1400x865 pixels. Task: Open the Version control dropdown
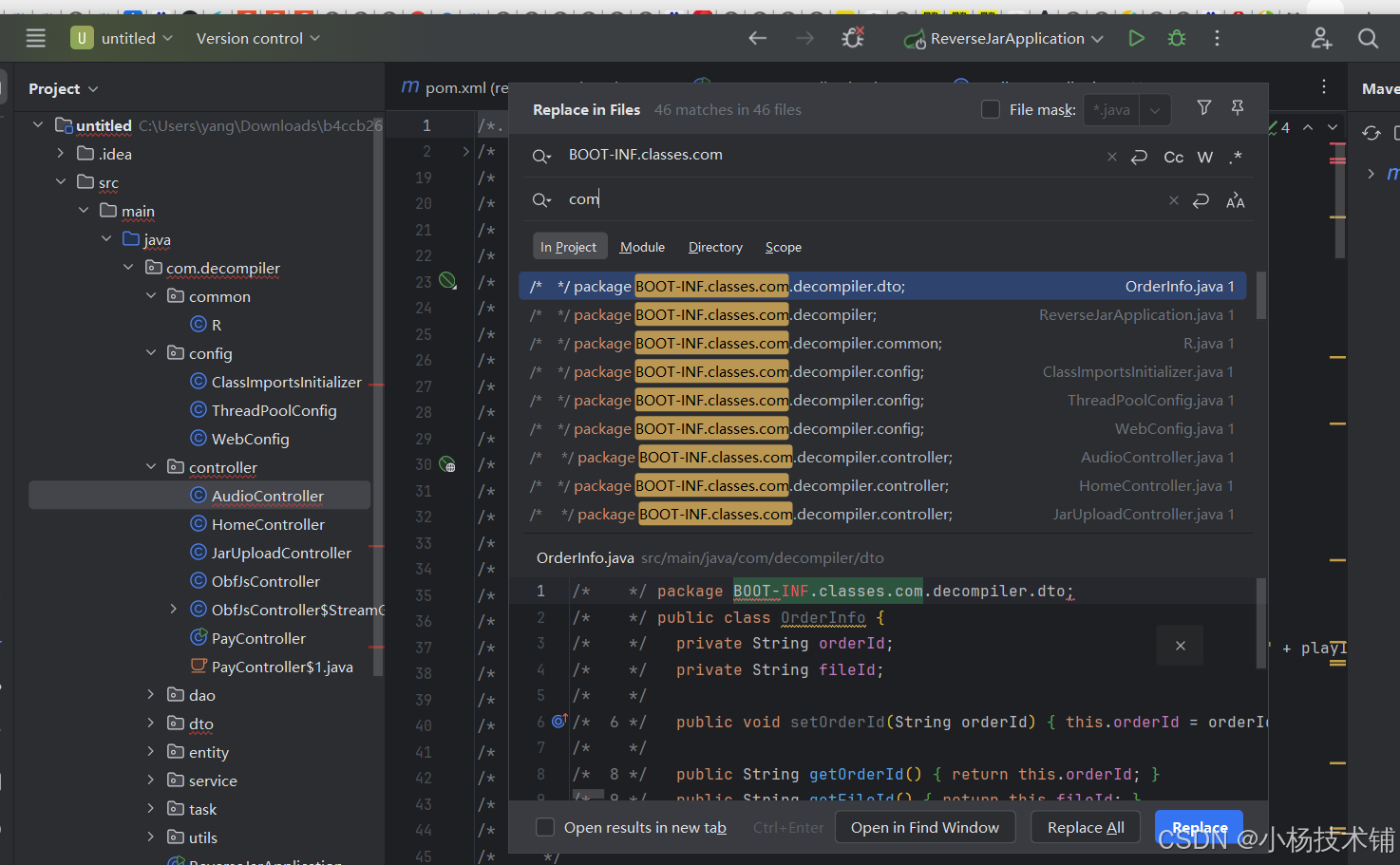point(257,38)
